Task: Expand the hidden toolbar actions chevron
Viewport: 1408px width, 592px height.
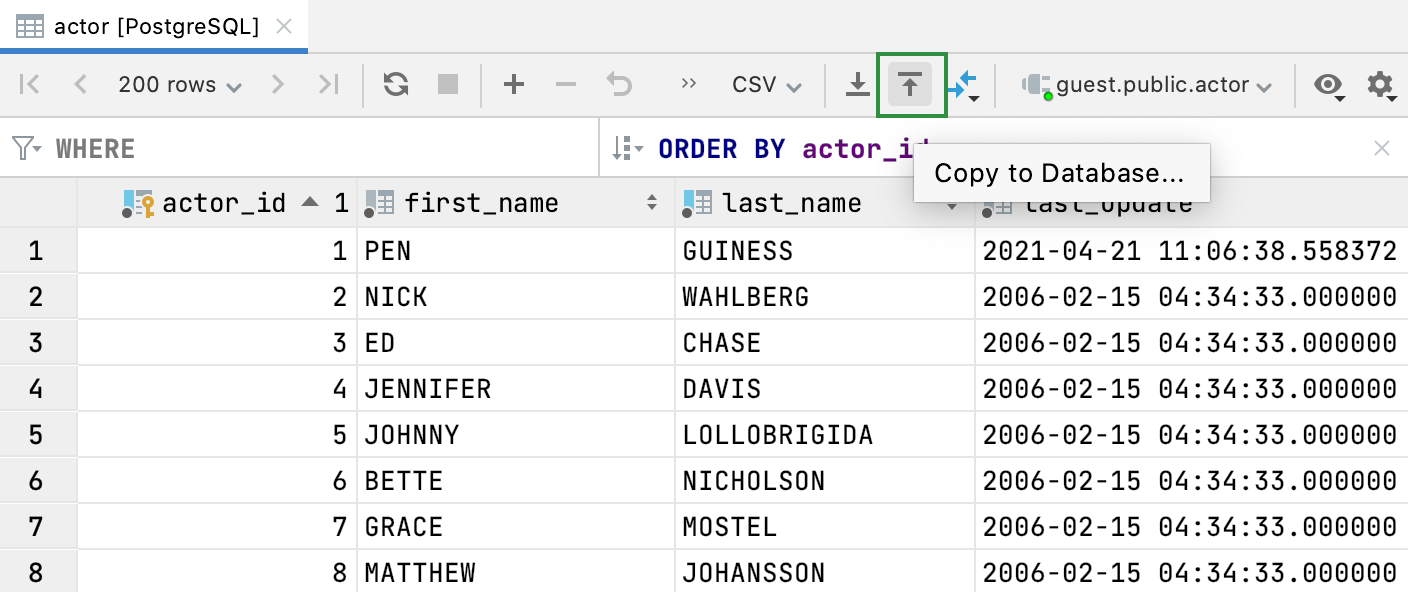Action: tap(688, 85)
